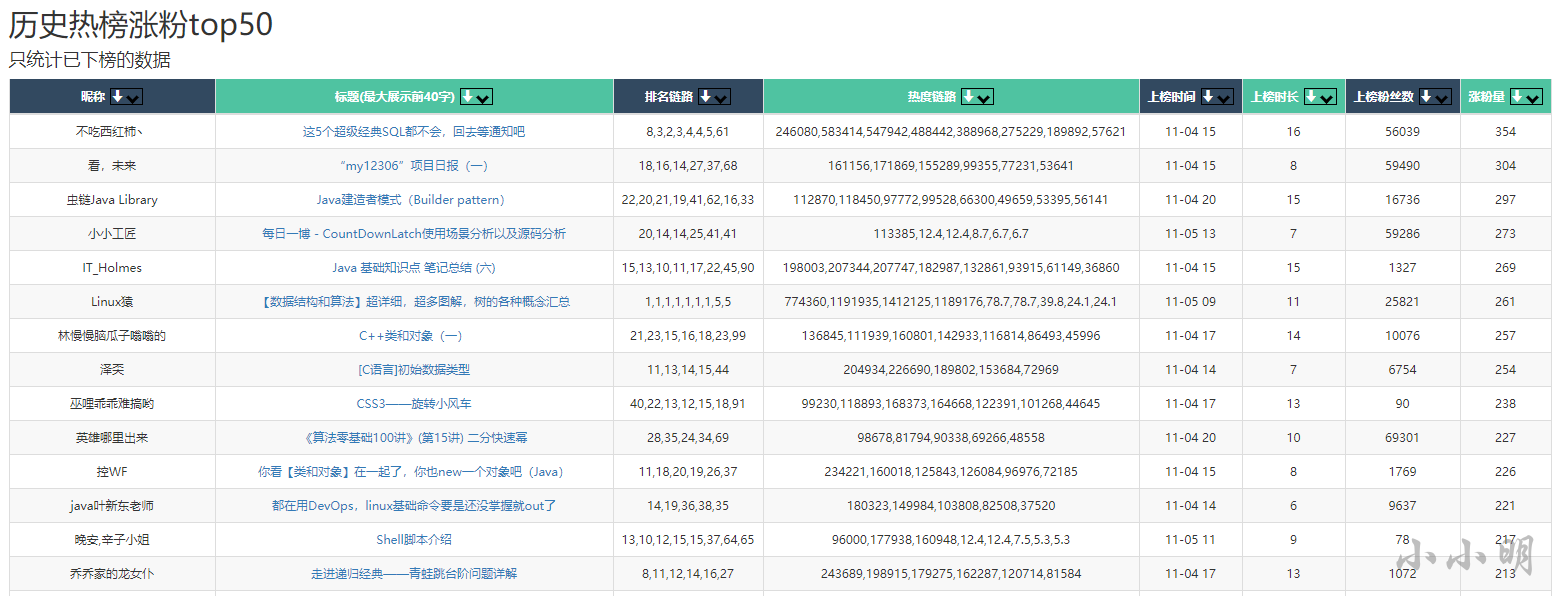Image resolution: width=1554 pixels, height=596 pixels.
Task: Click the ranking chain cell 8,3,2,3,4,4,5,61
Action: [688, 132]
